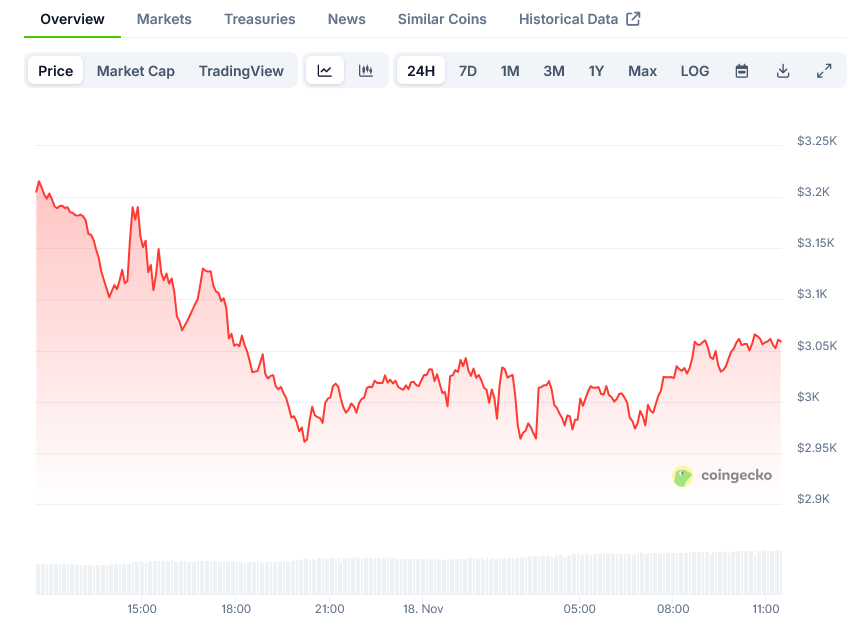Switch to candlestick chart view
The height and width of the screenshot is (636, 847).
click(x=366, y=70)
